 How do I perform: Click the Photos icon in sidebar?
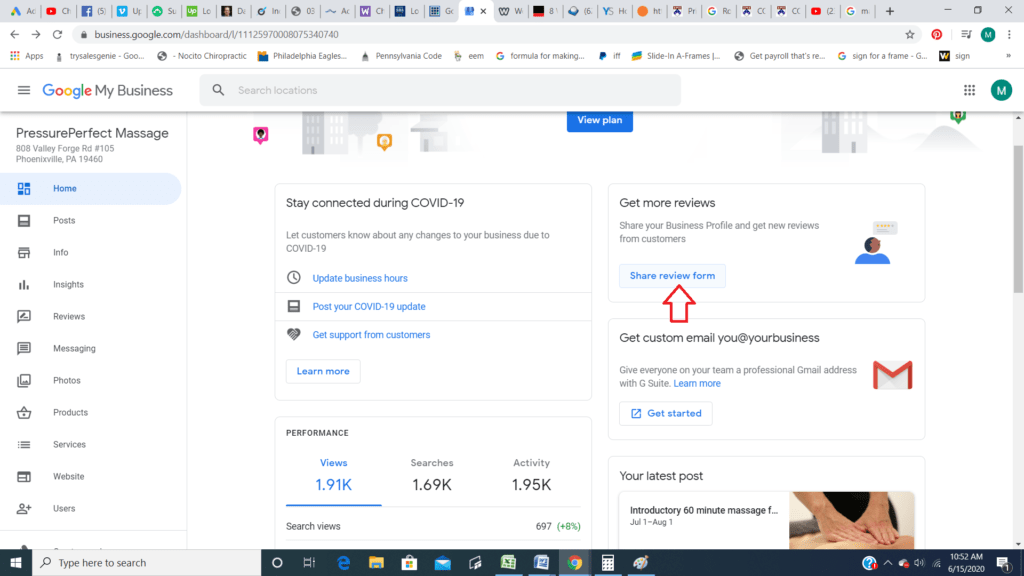pos(24,380)
